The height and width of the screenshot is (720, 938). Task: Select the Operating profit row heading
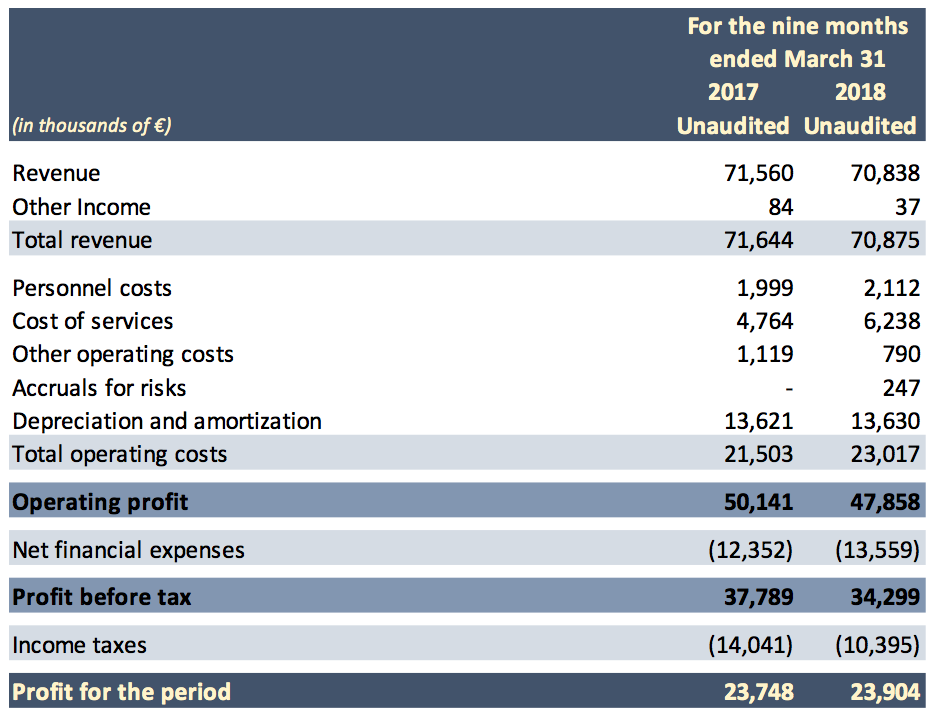click(100, 501)
